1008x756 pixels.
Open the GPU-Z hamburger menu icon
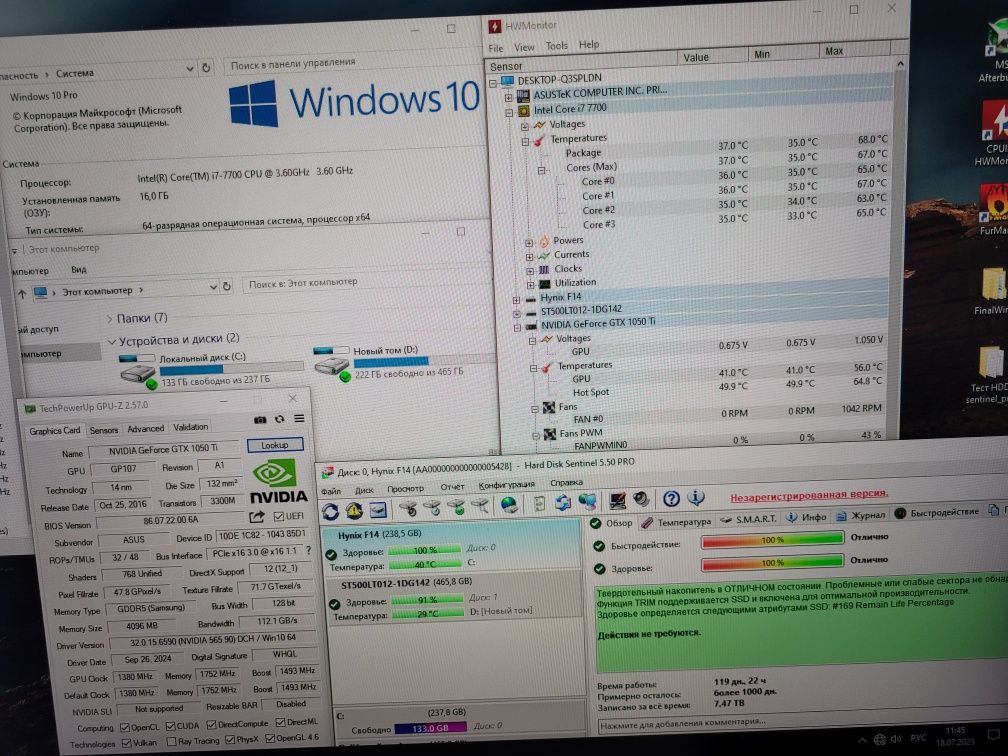pos(300,418)
